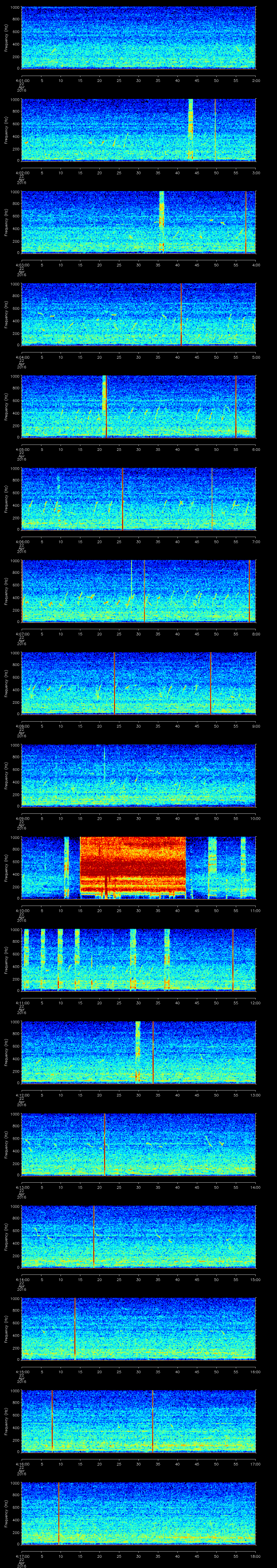Click the 4:17:00 start time label

22,1556
